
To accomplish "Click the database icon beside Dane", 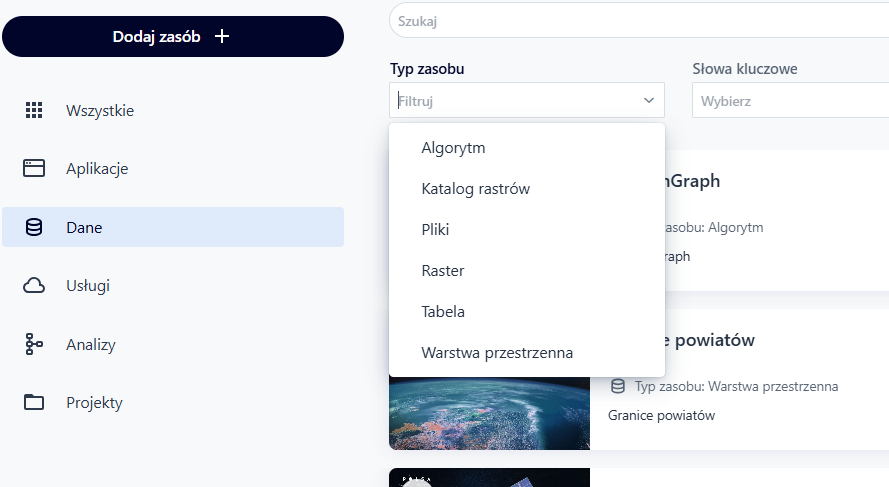I will tap(34, 227).
